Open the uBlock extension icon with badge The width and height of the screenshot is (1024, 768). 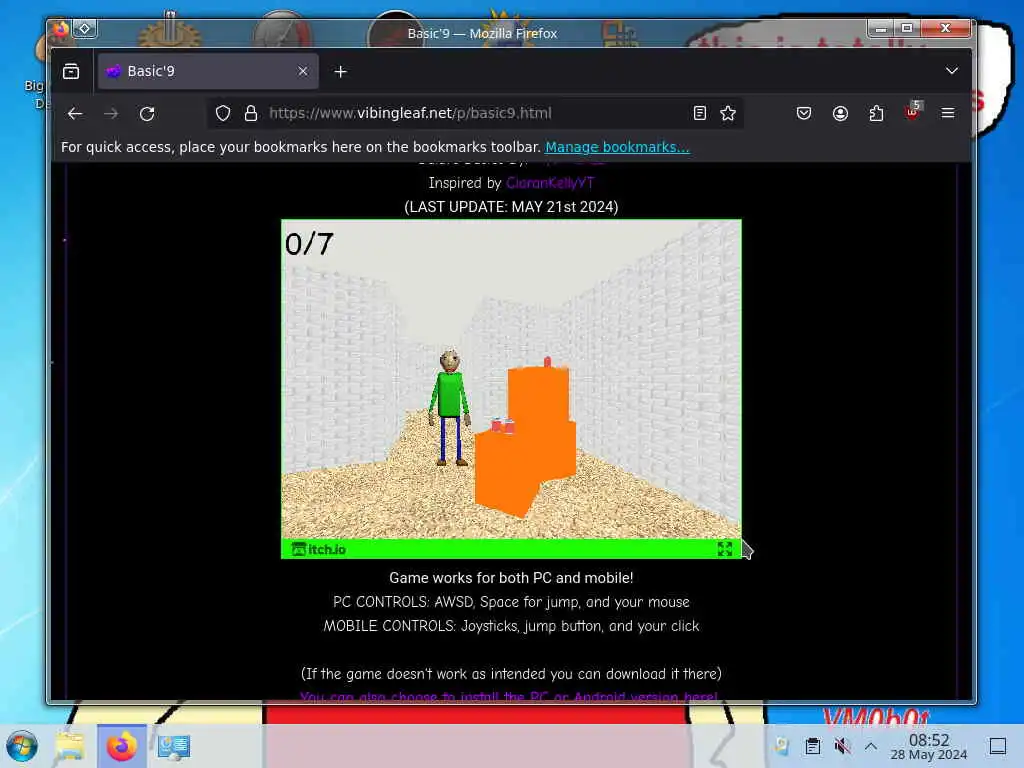pos(913,111)
